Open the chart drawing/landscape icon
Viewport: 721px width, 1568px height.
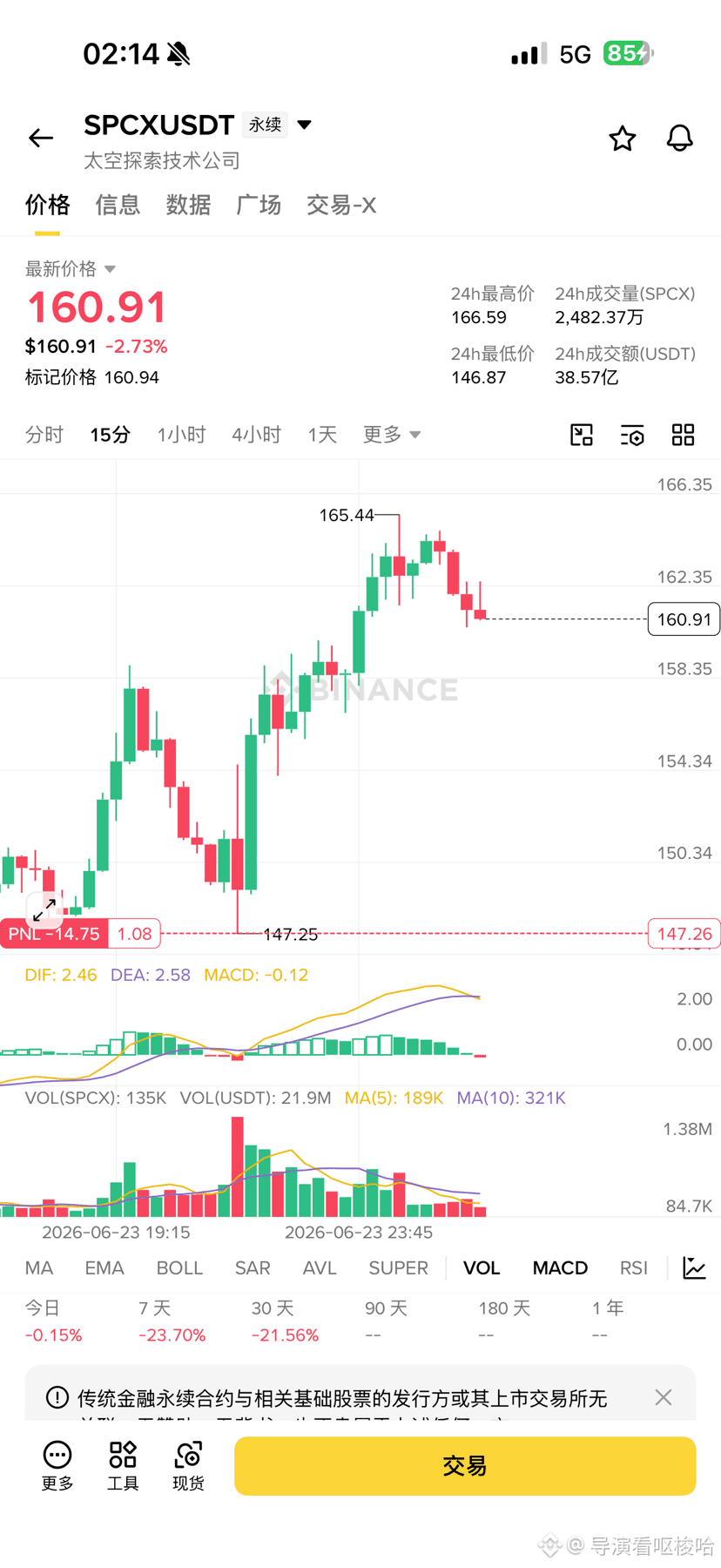582,435
